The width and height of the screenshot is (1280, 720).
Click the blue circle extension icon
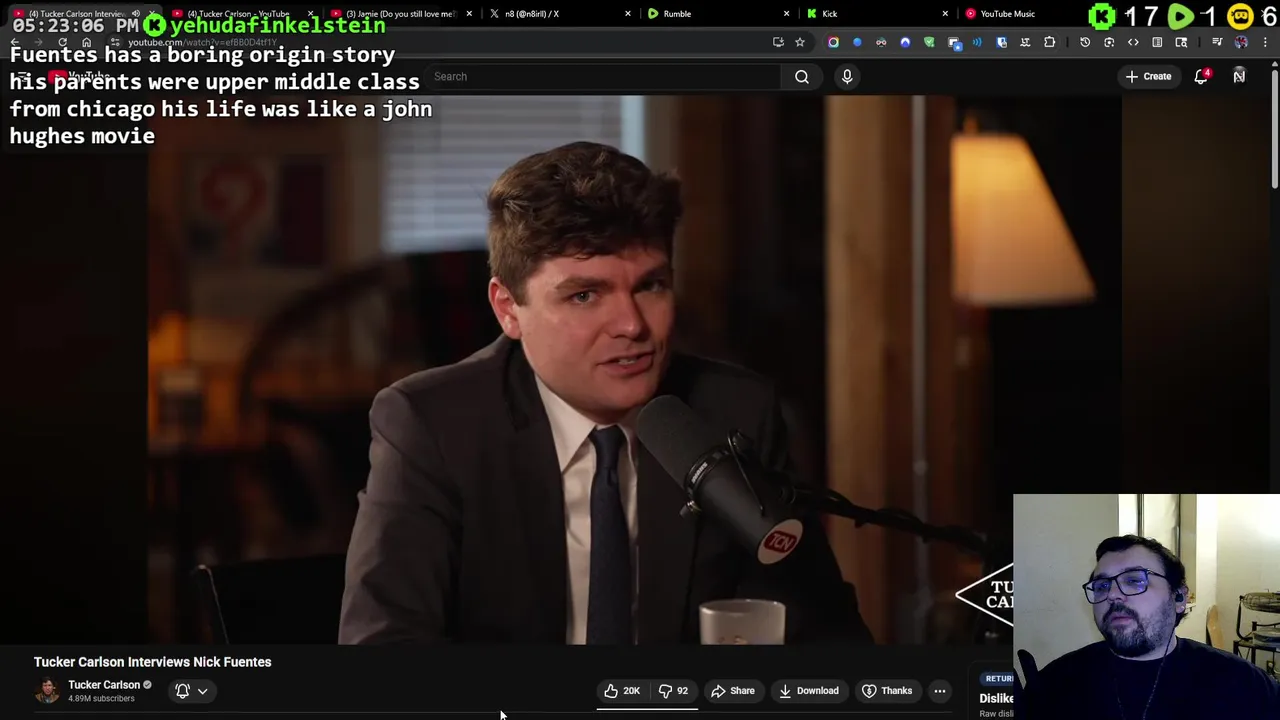(x=857, y=42)
